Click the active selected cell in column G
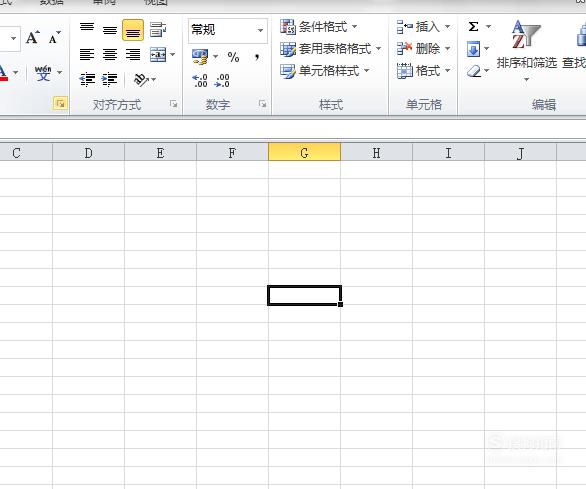 click(304, 295)
